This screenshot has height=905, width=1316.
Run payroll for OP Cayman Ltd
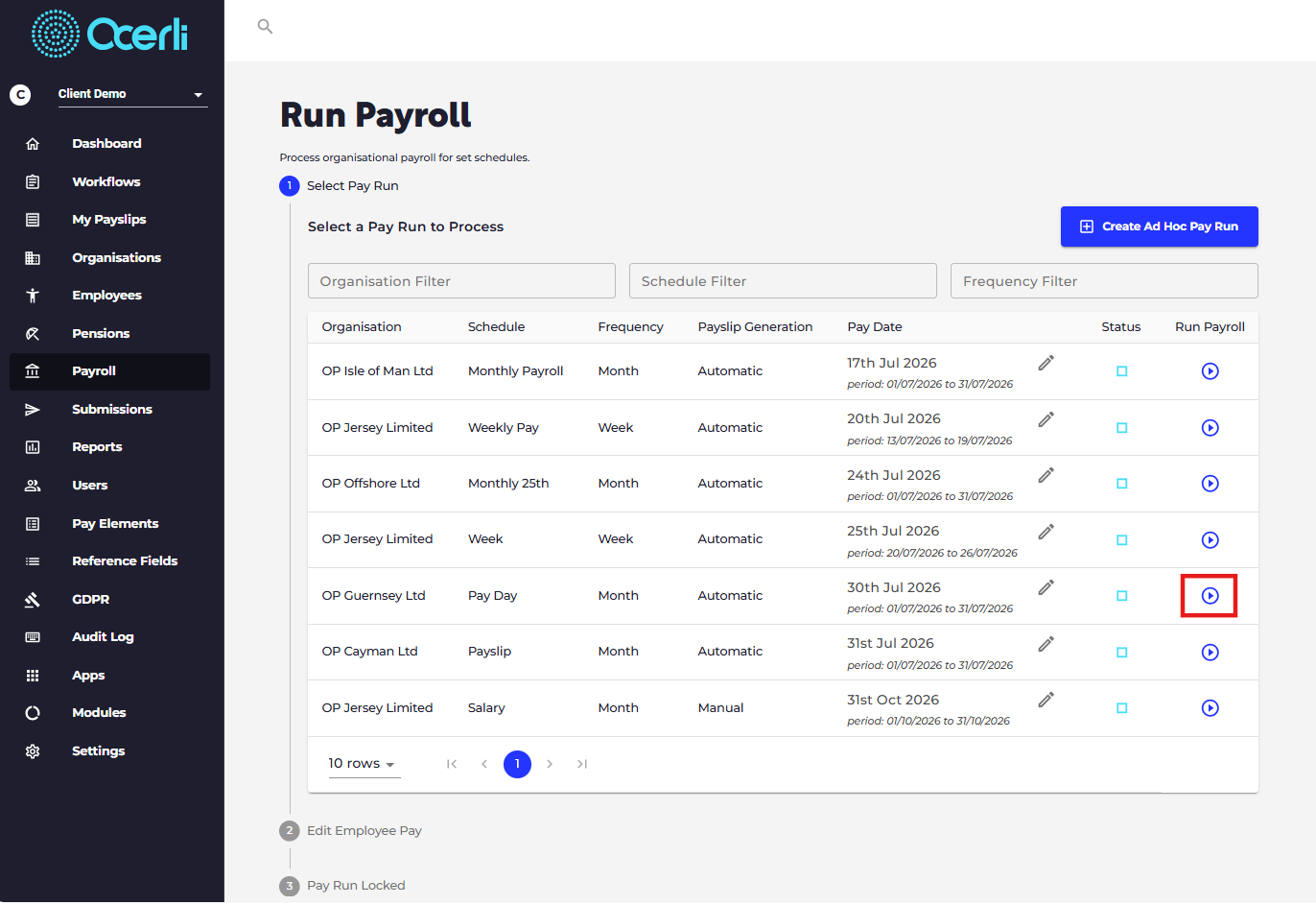tap(1210, 653)
